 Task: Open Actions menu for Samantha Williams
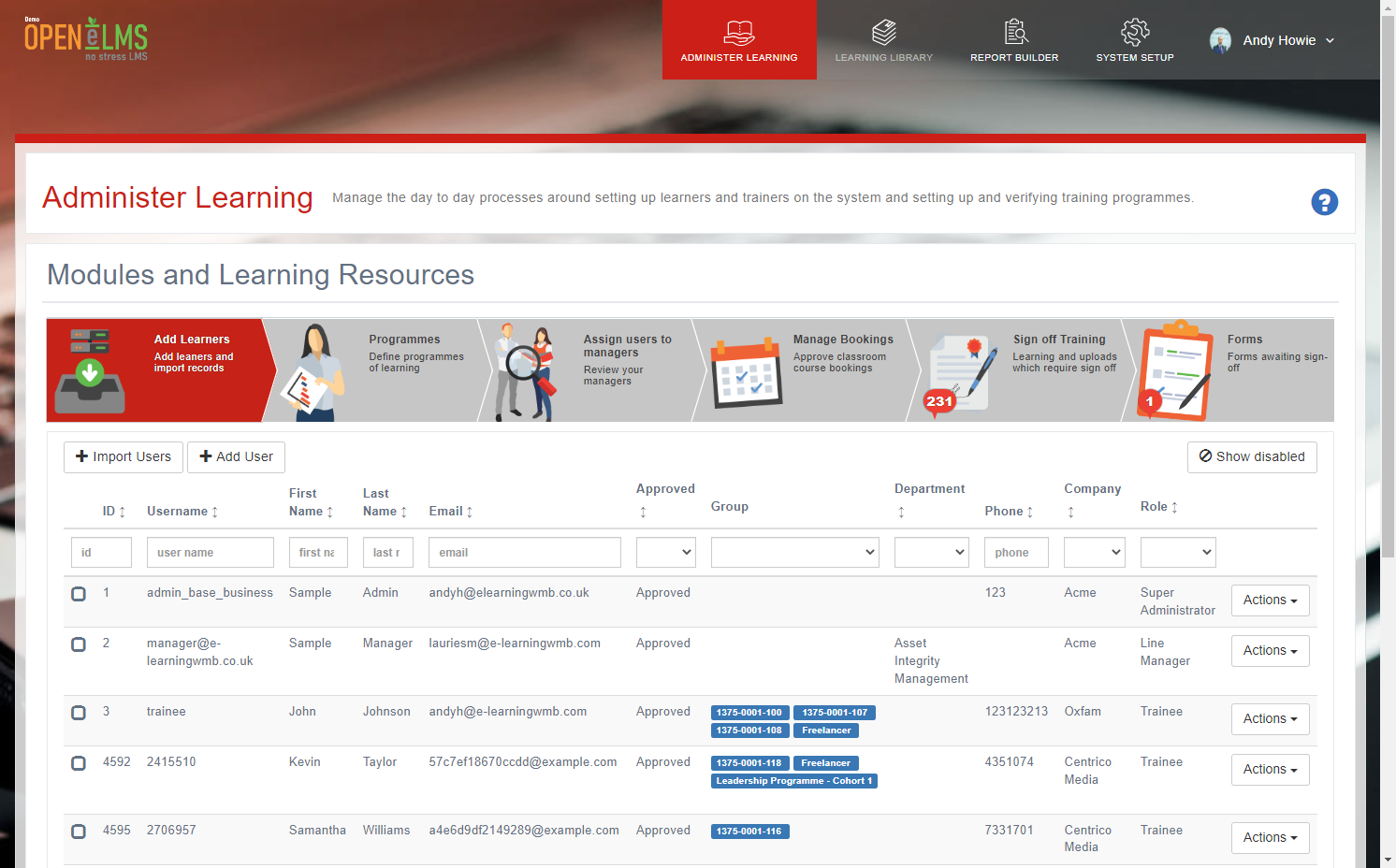[x=1270, y=838]
